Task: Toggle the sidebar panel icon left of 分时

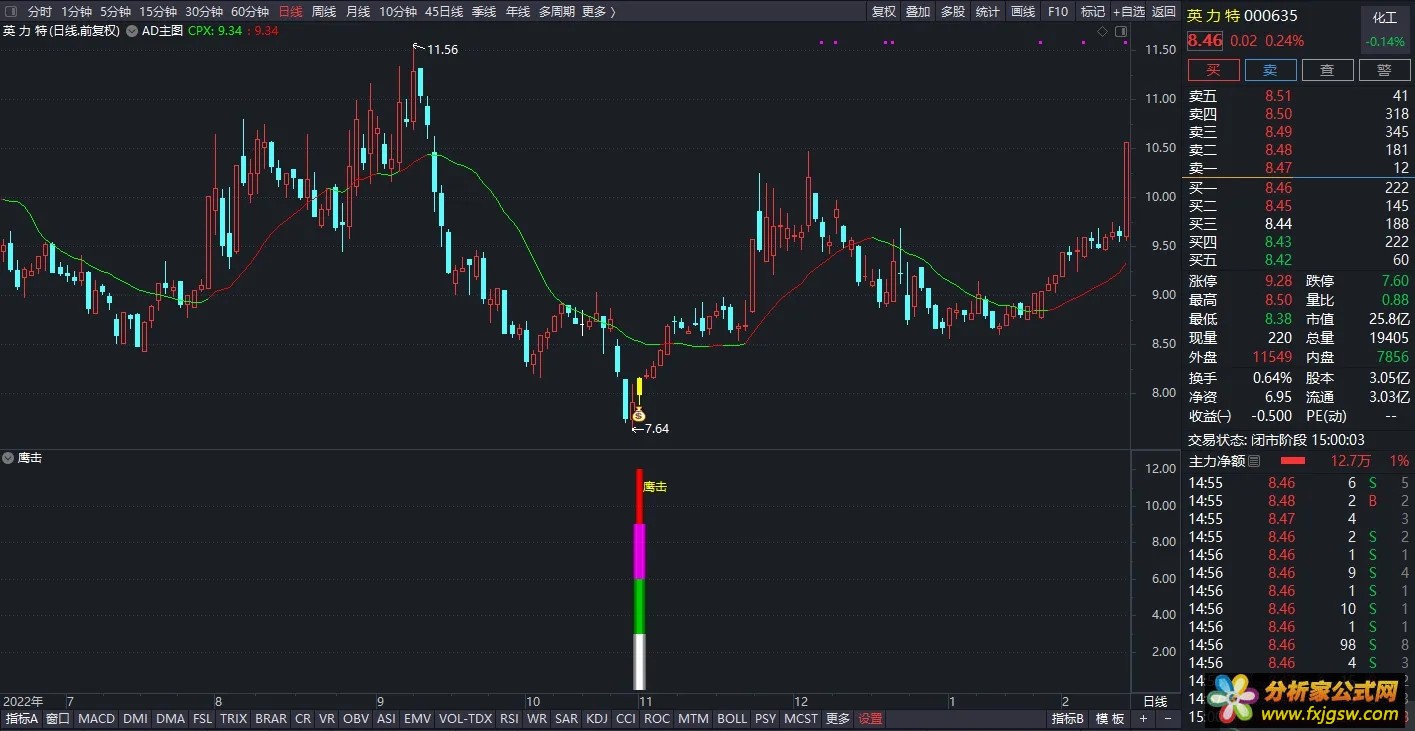Action: click(11, 12)
